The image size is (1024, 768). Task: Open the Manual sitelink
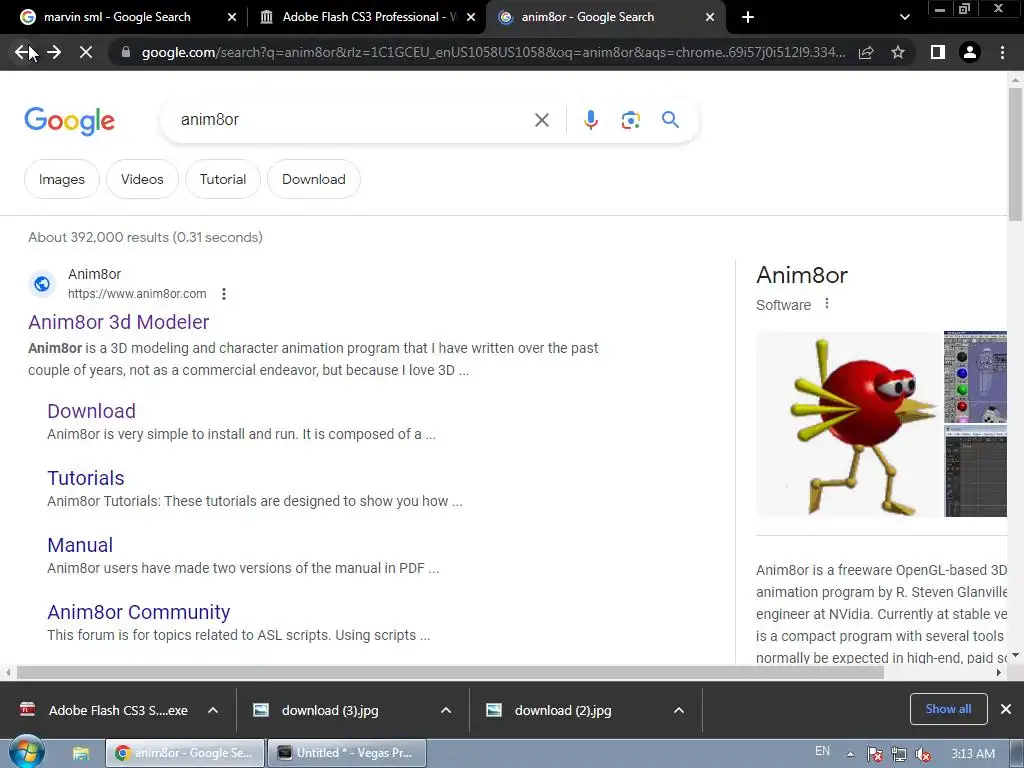(80, 545)
